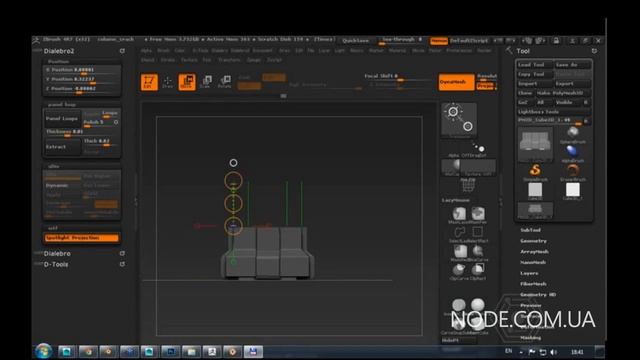Image resolution: width=640 pixels, height=360 pixels.
Task: Open the stroke type dots selector
Action: click(x=478, y=147)
